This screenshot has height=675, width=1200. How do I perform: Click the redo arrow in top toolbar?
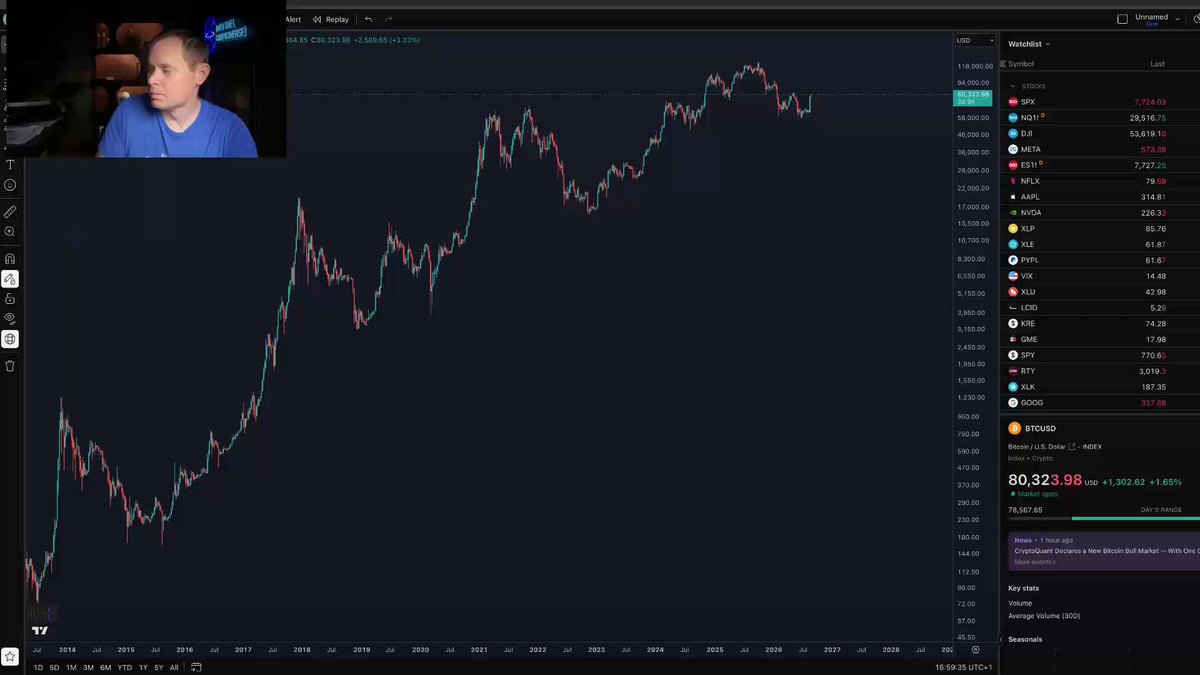tap(389, 19)
